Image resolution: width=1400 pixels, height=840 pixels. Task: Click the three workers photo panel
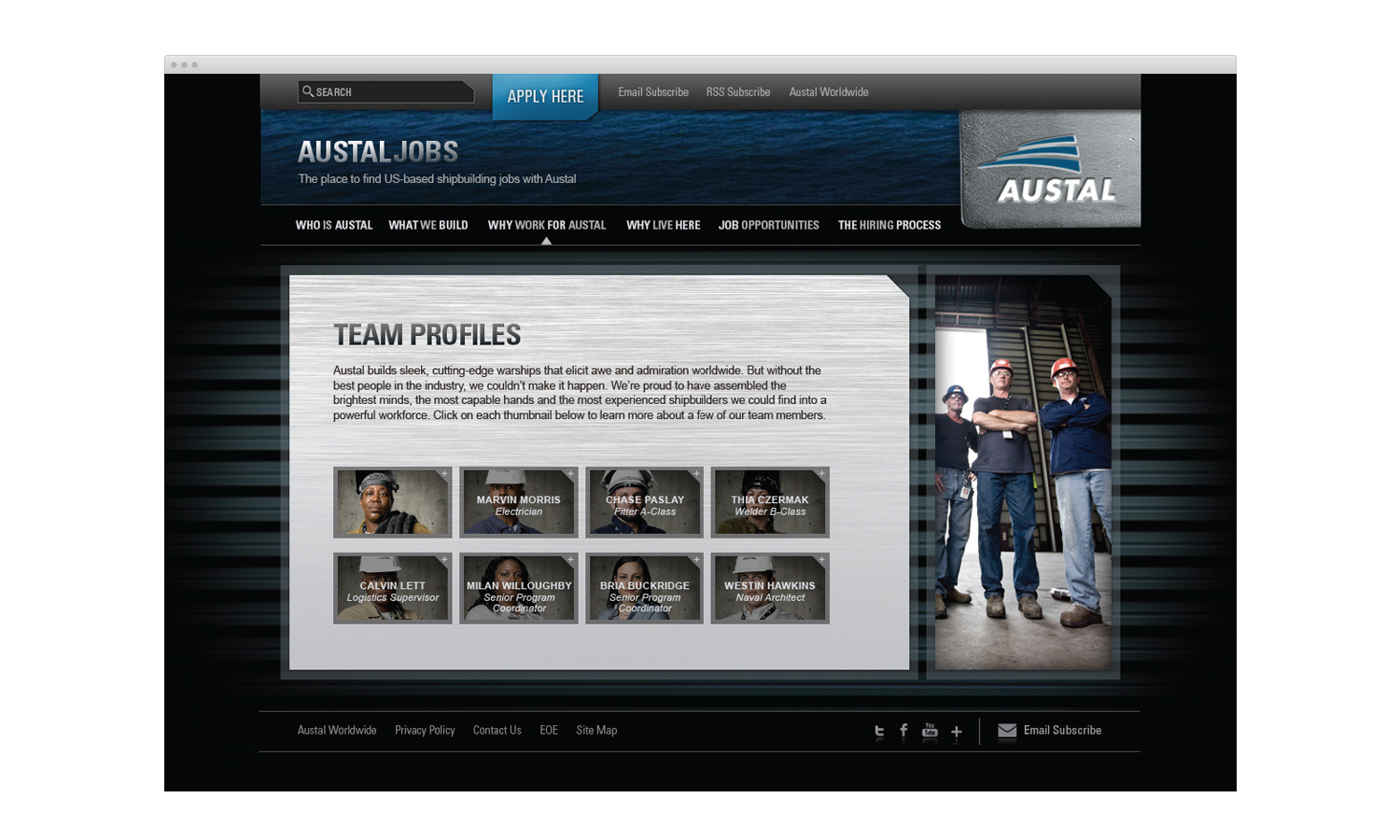(1023, 472)
